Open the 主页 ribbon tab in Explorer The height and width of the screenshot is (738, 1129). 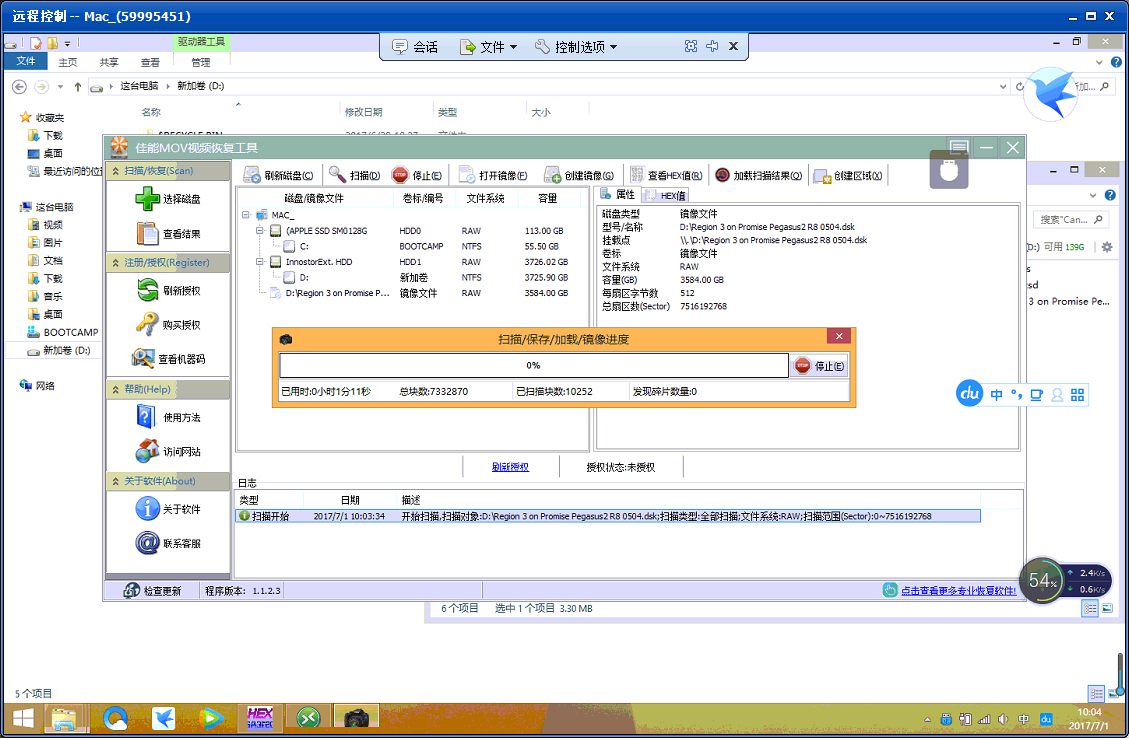pos(68,63)
